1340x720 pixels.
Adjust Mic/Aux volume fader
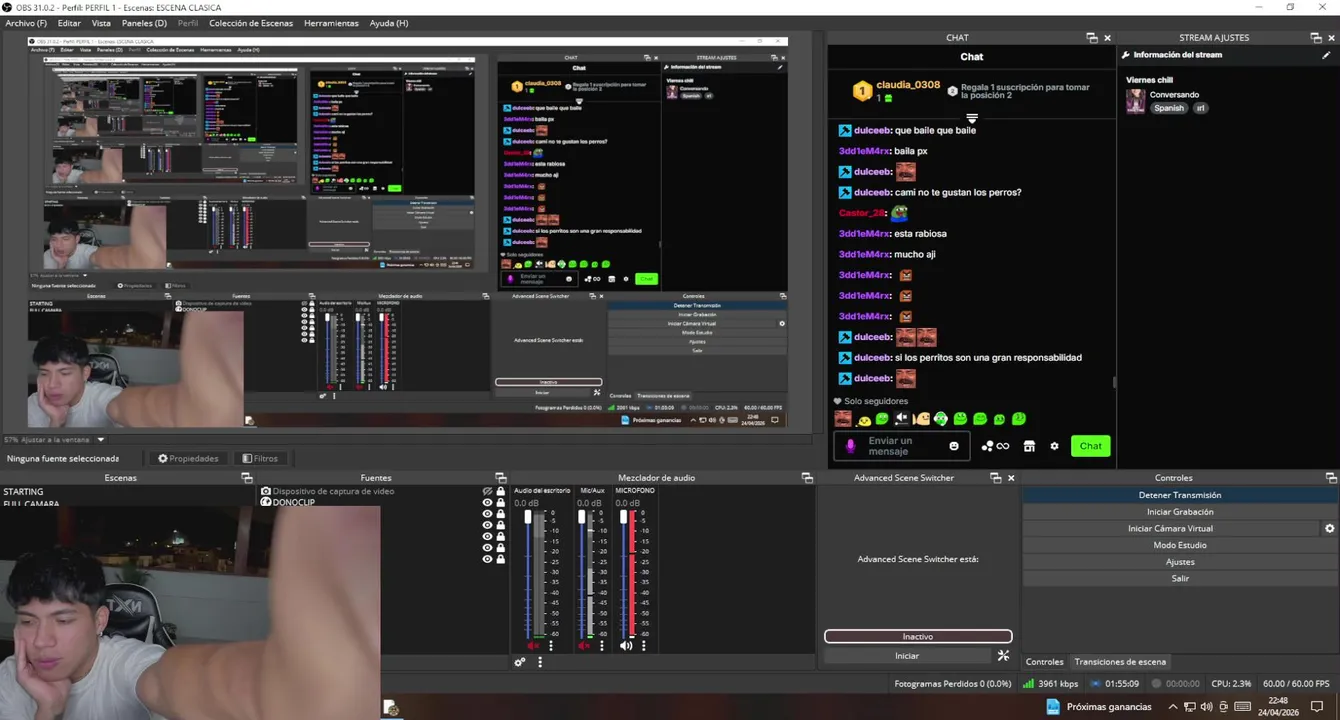583,517
